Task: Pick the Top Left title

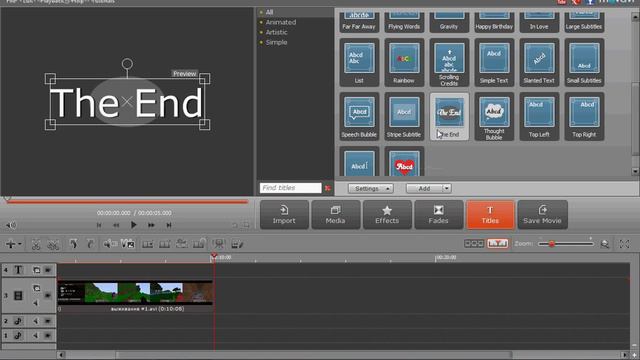Action: click(x=539, y=116)
